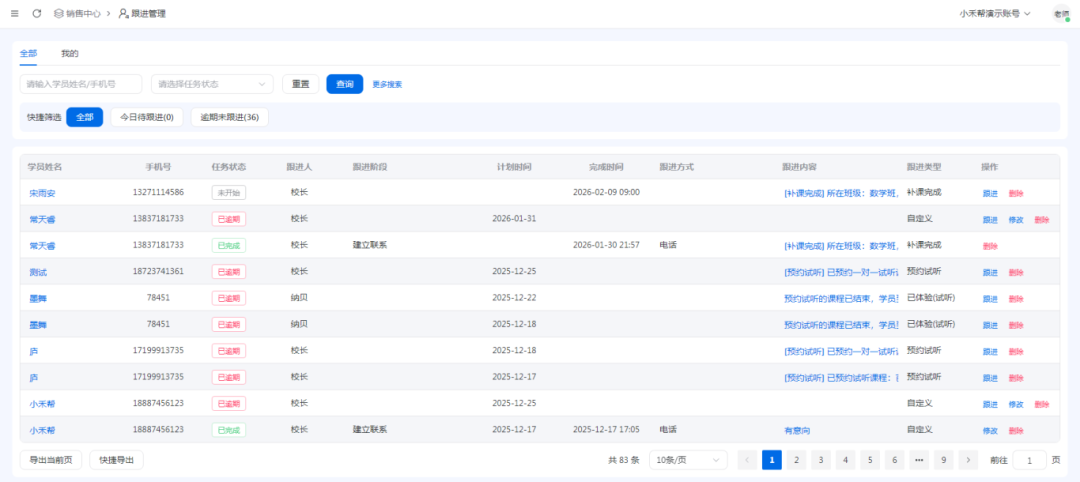Go to next page with right arrow
Viewport: 1080px width, 482px height.
[x=968, y=460]
